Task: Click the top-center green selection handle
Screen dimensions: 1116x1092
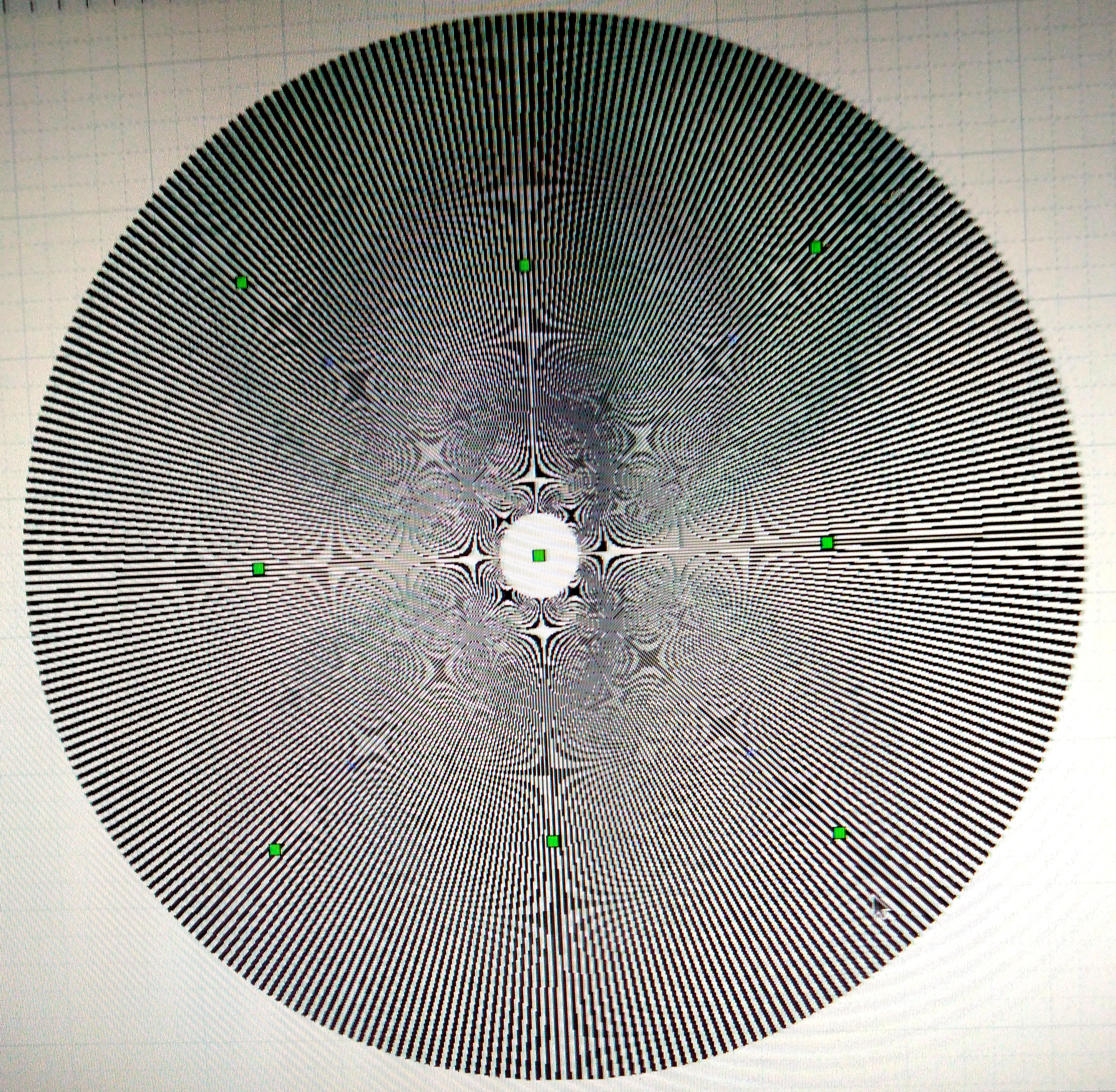Action: pyautogui.click(x=523, y=265)
